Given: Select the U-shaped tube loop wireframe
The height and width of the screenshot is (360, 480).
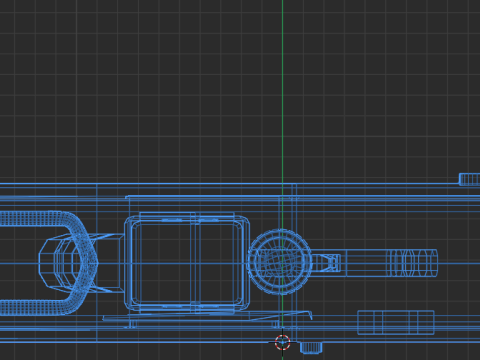Looking at the screenshot, I should pos(49,263).
